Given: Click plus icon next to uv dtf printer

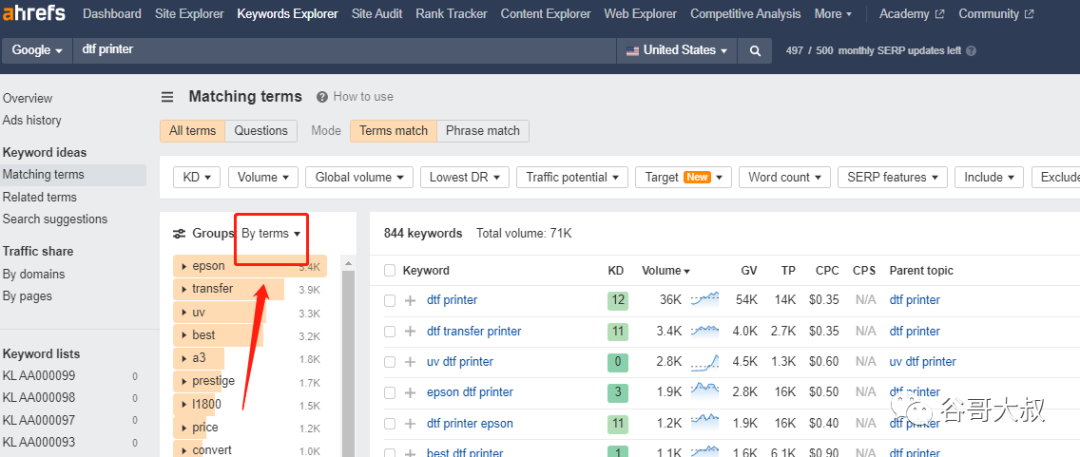Looking at the screenshot, I should [411, 362].
